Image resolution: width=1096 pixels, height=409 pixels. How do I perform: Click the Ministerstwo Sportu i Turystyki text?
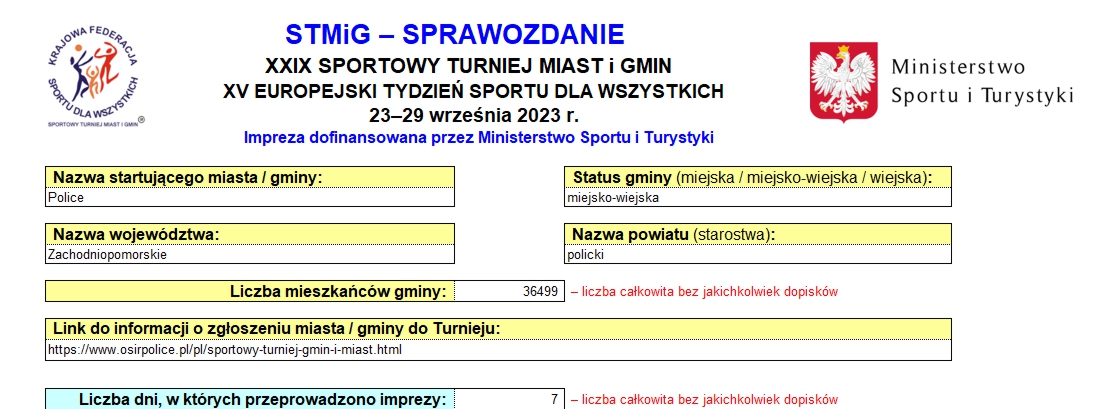[x=982, y=82]
